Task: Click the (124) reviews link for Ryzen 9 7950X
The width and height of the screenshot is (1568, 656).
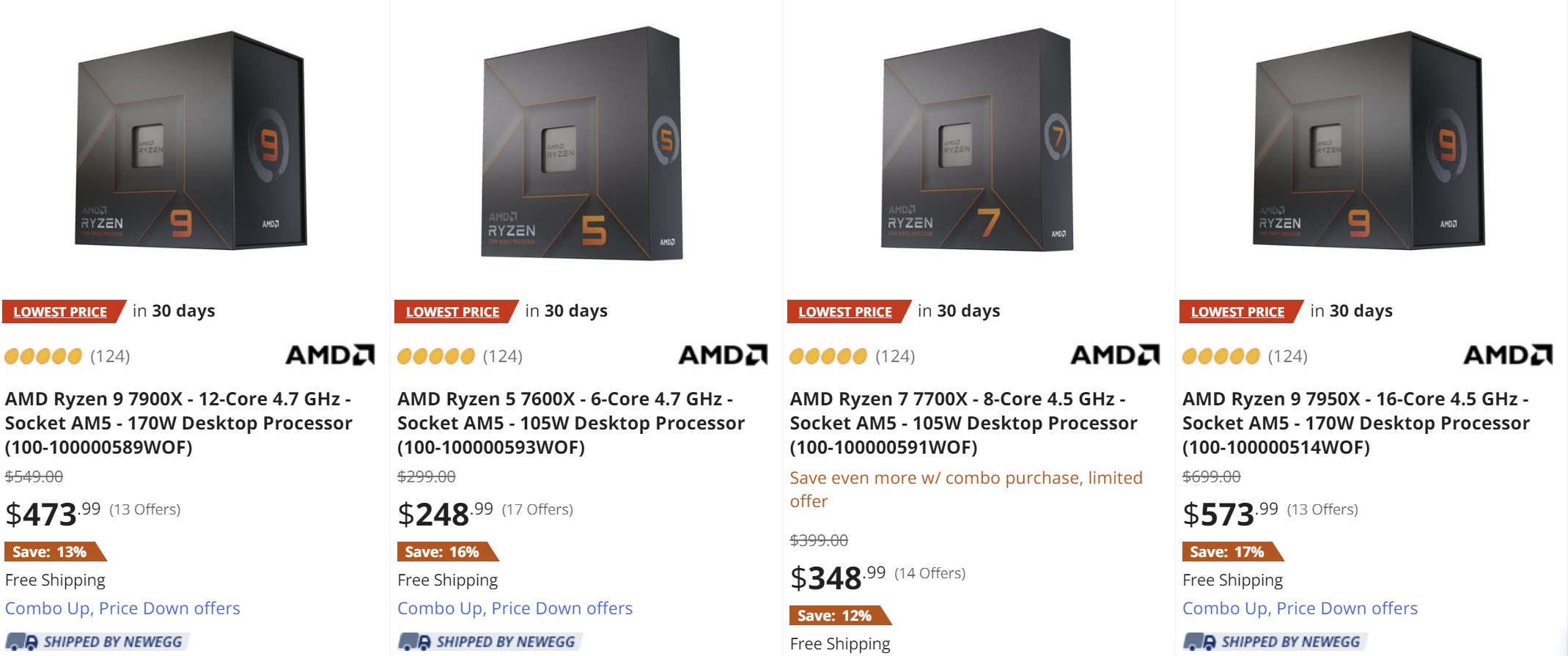Action: [x=1289, y=357]
